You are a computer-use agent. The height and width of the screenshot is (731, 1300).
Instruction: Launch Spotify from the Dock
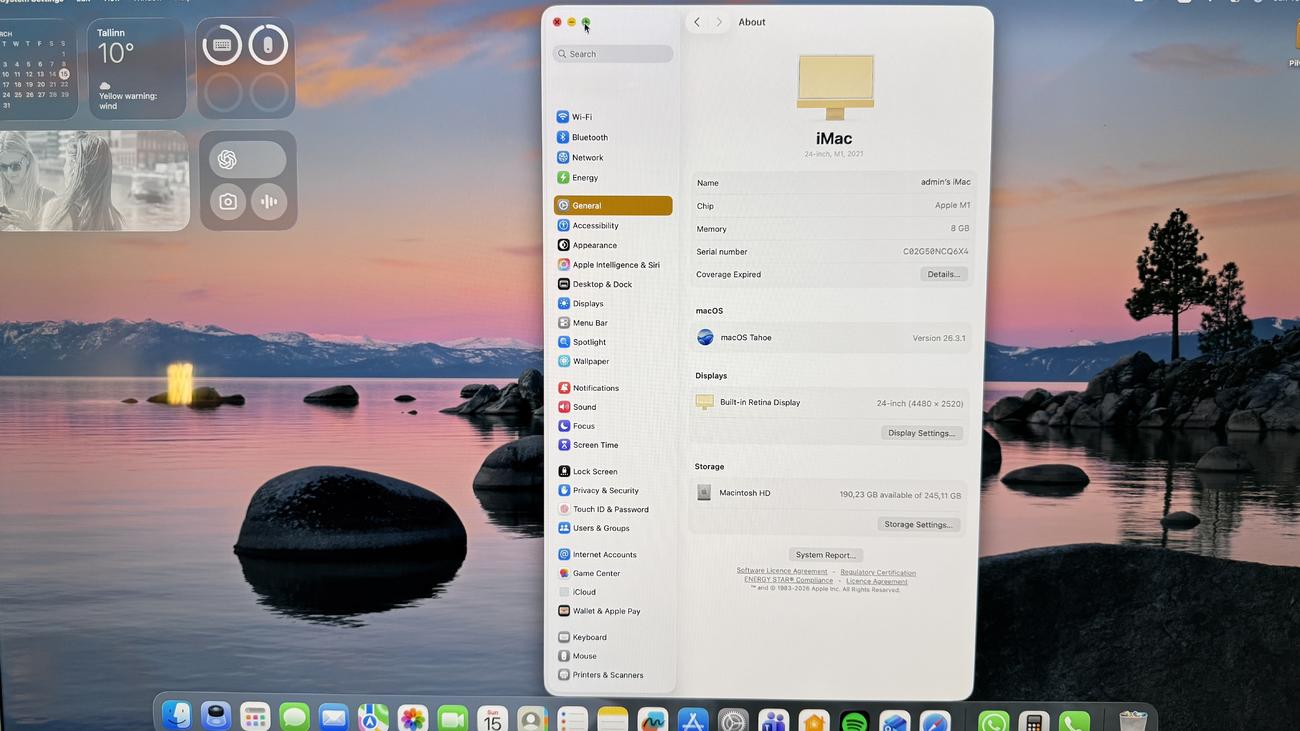(854, 721)
